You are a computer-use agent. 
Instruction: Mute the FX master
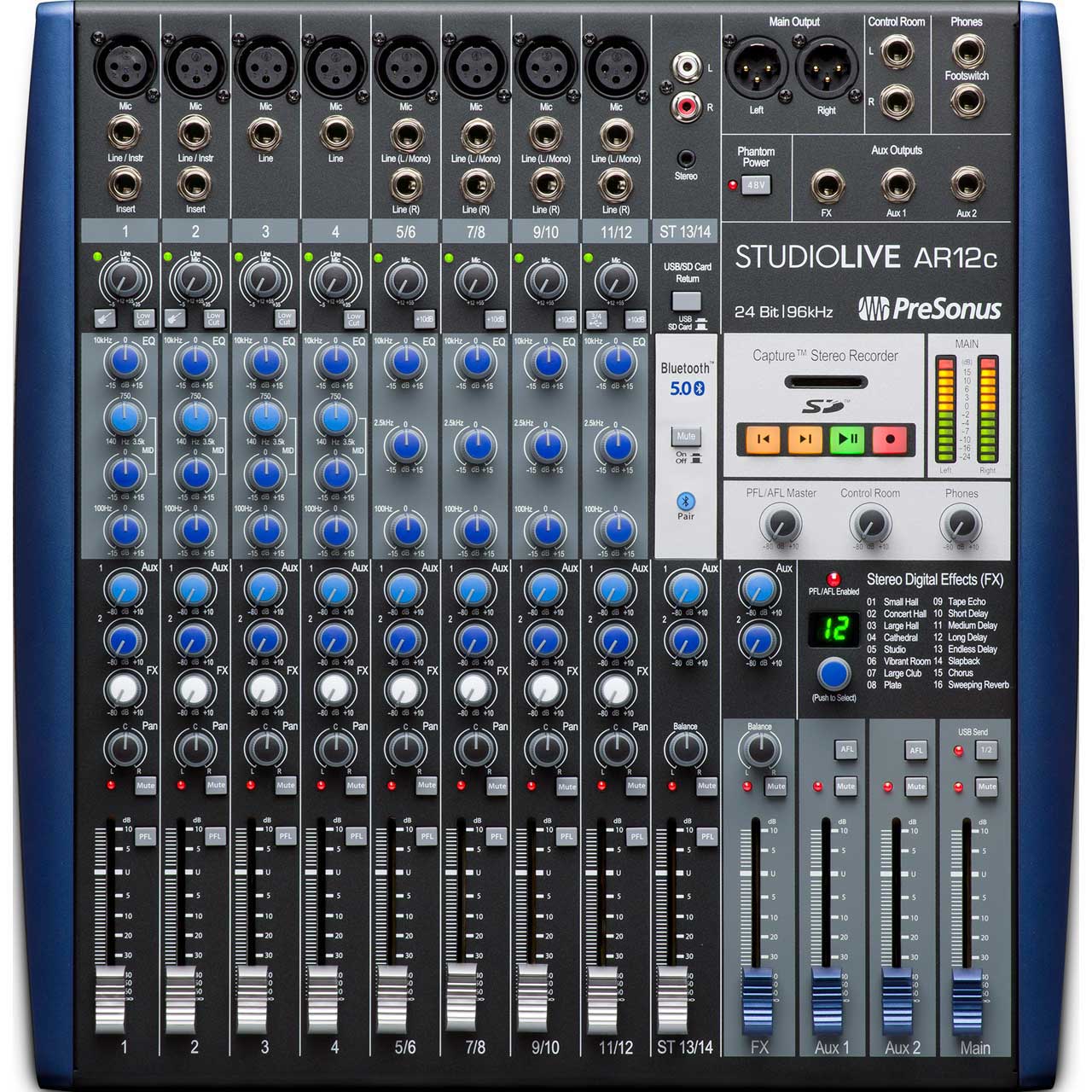(775, 787)
